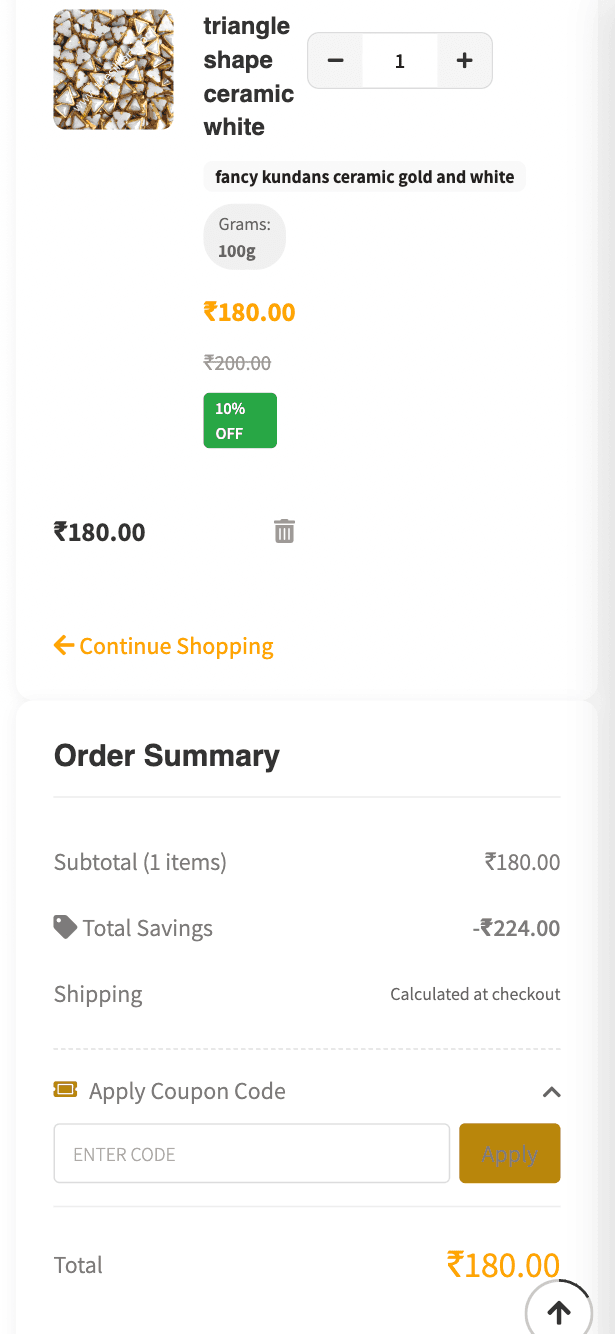Click the 10% OFF green badge
The image size is (615, 1334).
tap(240, 420)
